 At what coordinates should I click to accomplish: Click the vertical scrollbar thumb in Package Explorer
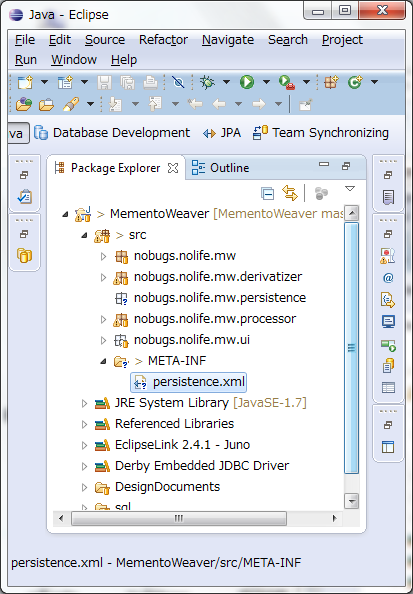point(352,348)
